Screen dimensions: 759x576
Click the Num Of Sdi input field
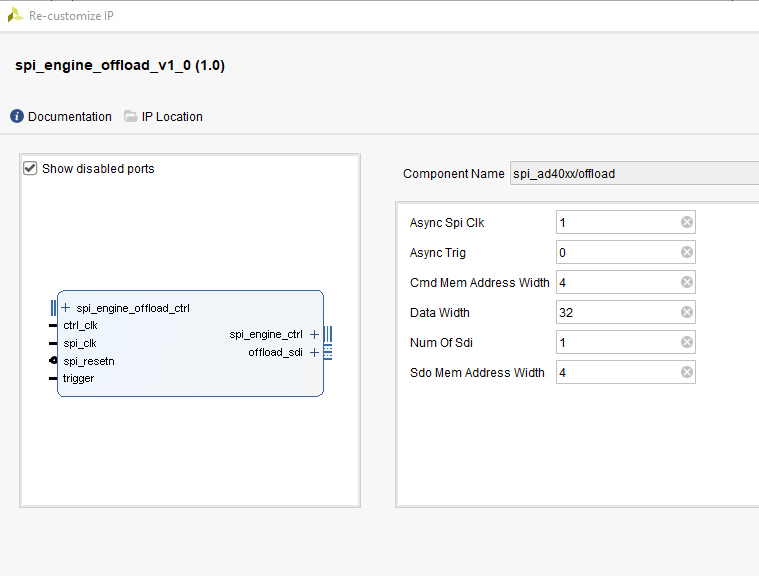point(616,342)
